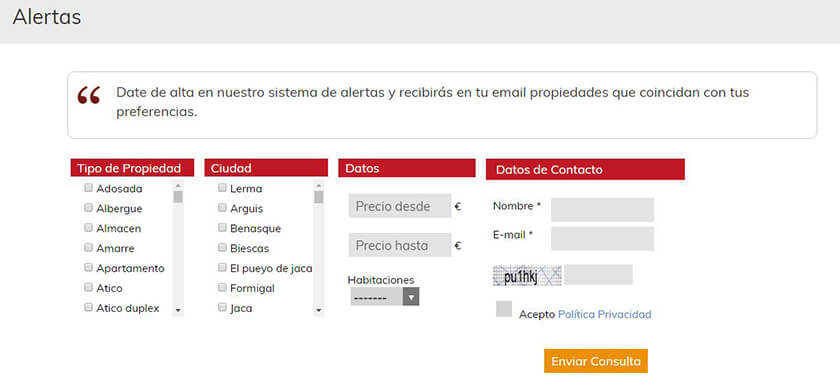Enable the Biescas city checkbox

point(222,248)
